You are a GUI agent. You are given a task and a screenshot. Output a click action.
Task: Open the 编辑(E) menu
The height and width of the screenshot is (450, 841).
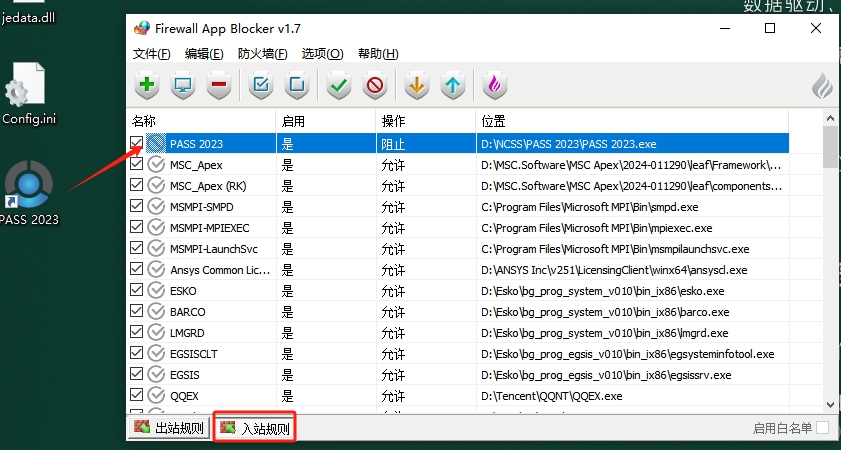pyautogui.click(x=204, y=54)
